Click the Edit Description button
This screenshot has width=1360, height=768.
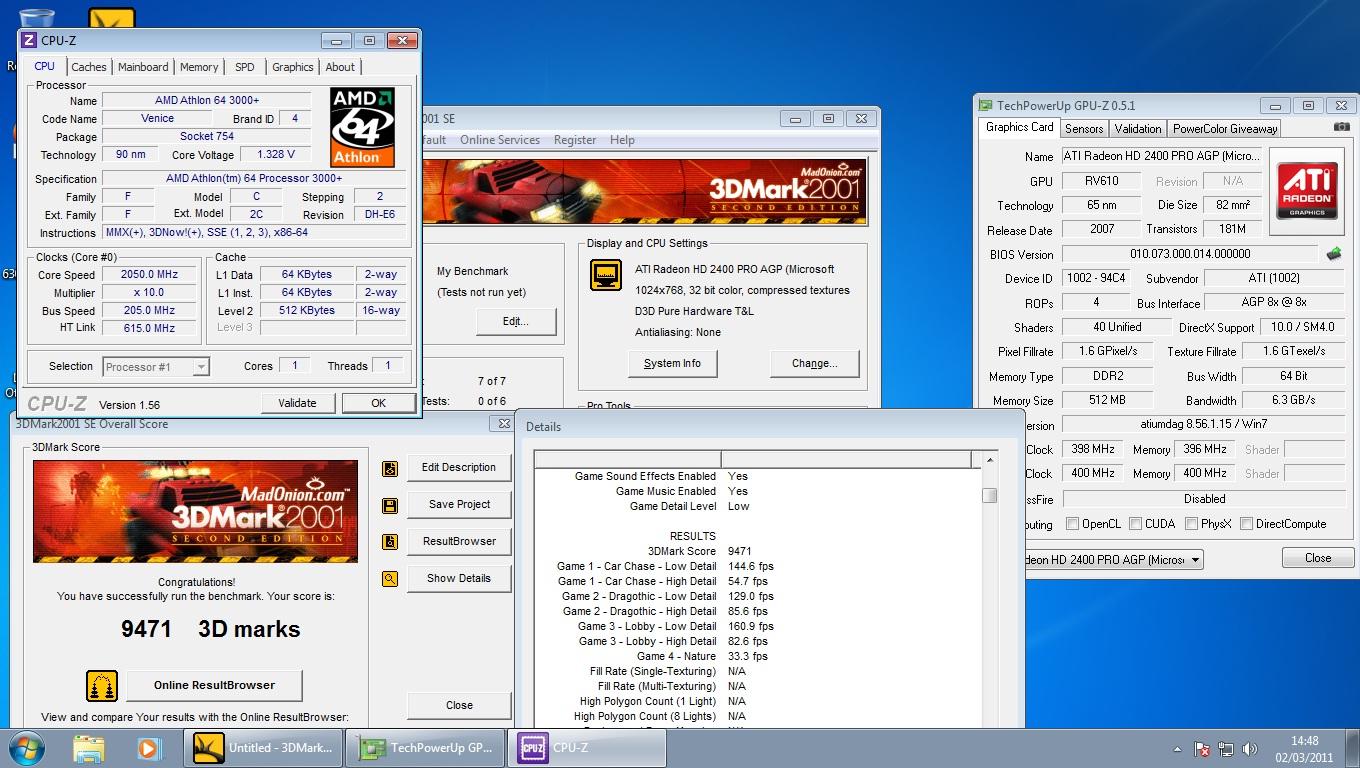click(459, 468)
